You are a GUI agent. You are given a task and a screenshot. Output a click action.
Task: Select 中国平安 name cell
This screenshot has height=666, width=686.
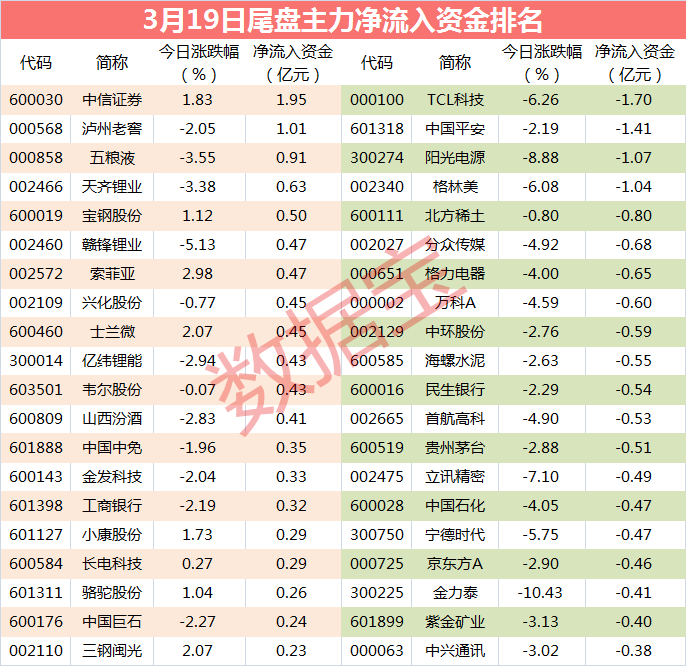coord(455,129)
